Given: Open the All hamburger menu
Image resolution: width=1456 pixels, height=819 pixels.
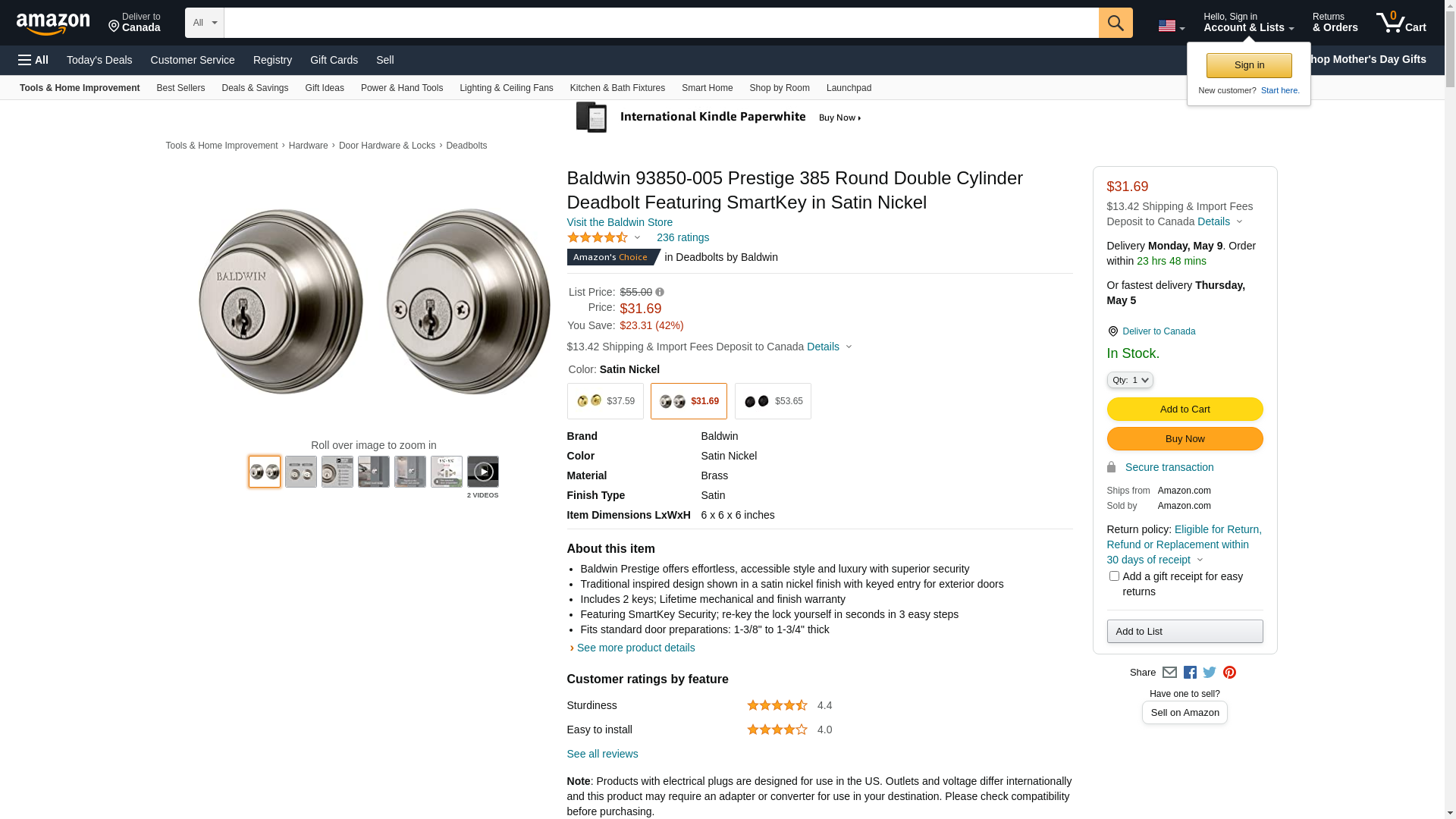Looking at the screenshot, I should click(33, 60).
